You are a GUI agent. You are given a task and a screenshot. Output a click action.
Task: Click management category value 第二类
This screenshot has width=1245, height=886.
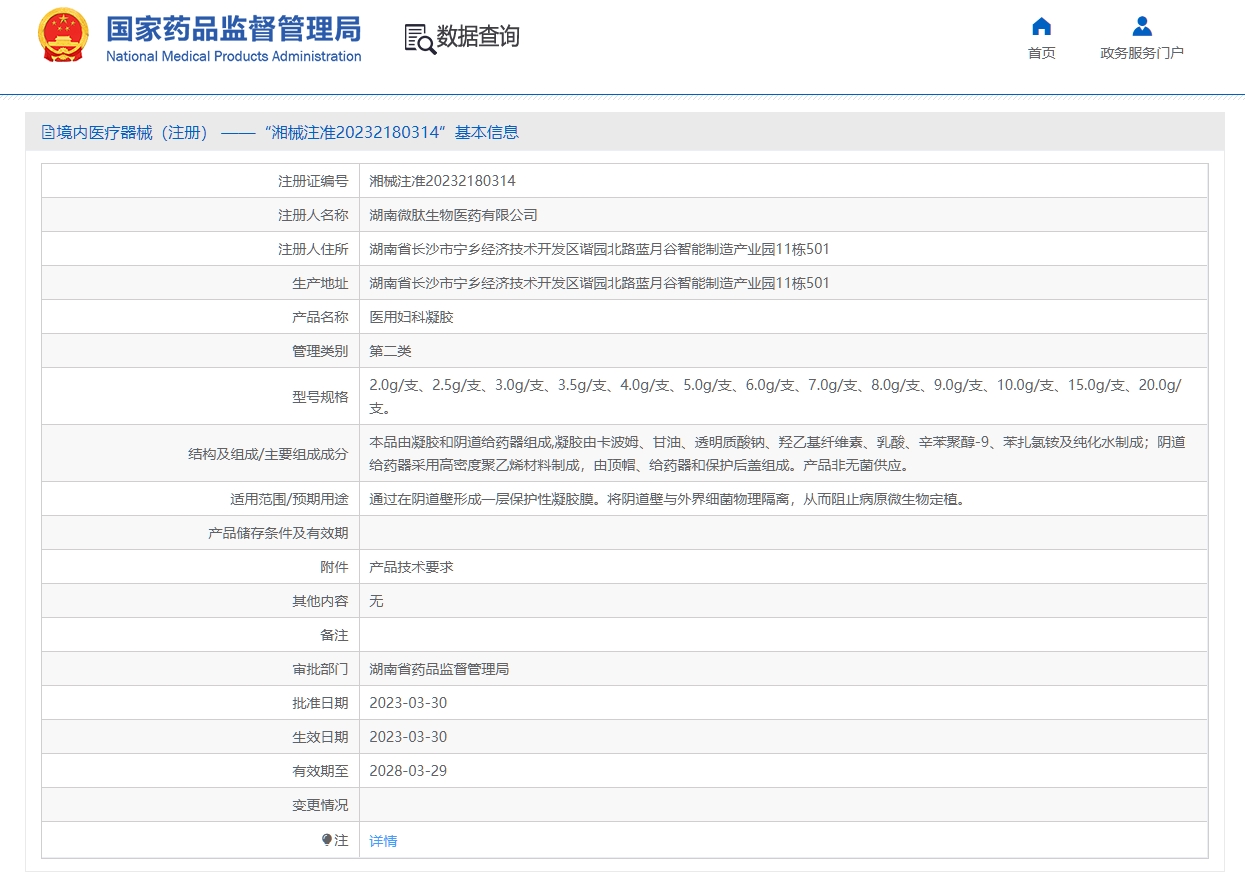[390, 351]
